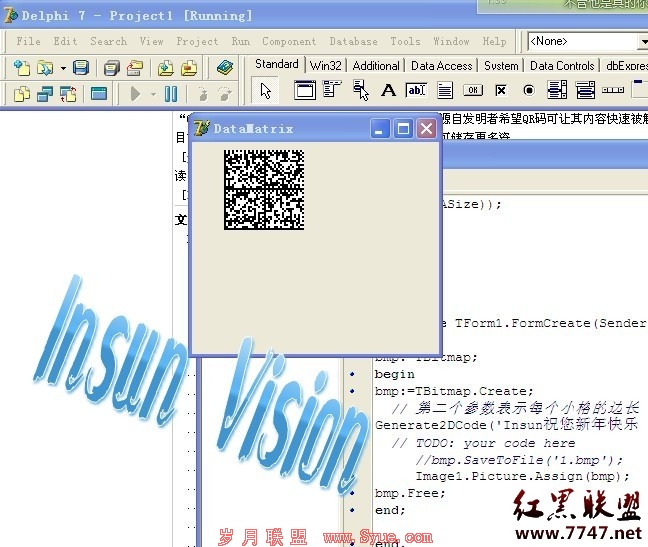Click the View Form toolbar icon
The height and width of the screenshot is (547, 648).
click(x=45, y=94)
